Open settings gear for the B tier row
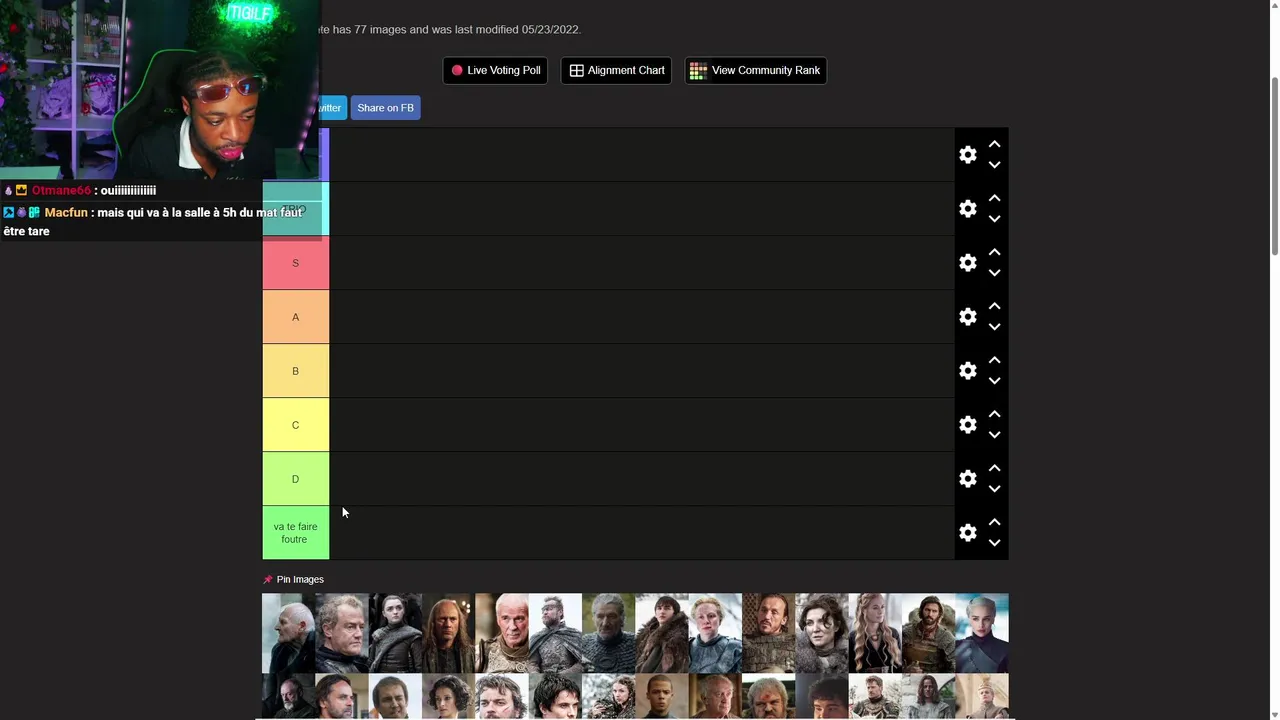 click(x=967, y=371)
